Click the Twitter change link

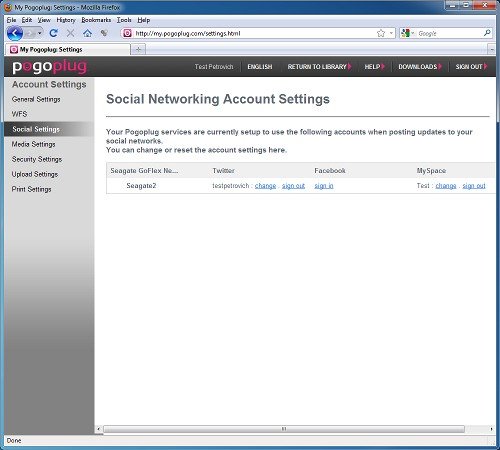265,186
